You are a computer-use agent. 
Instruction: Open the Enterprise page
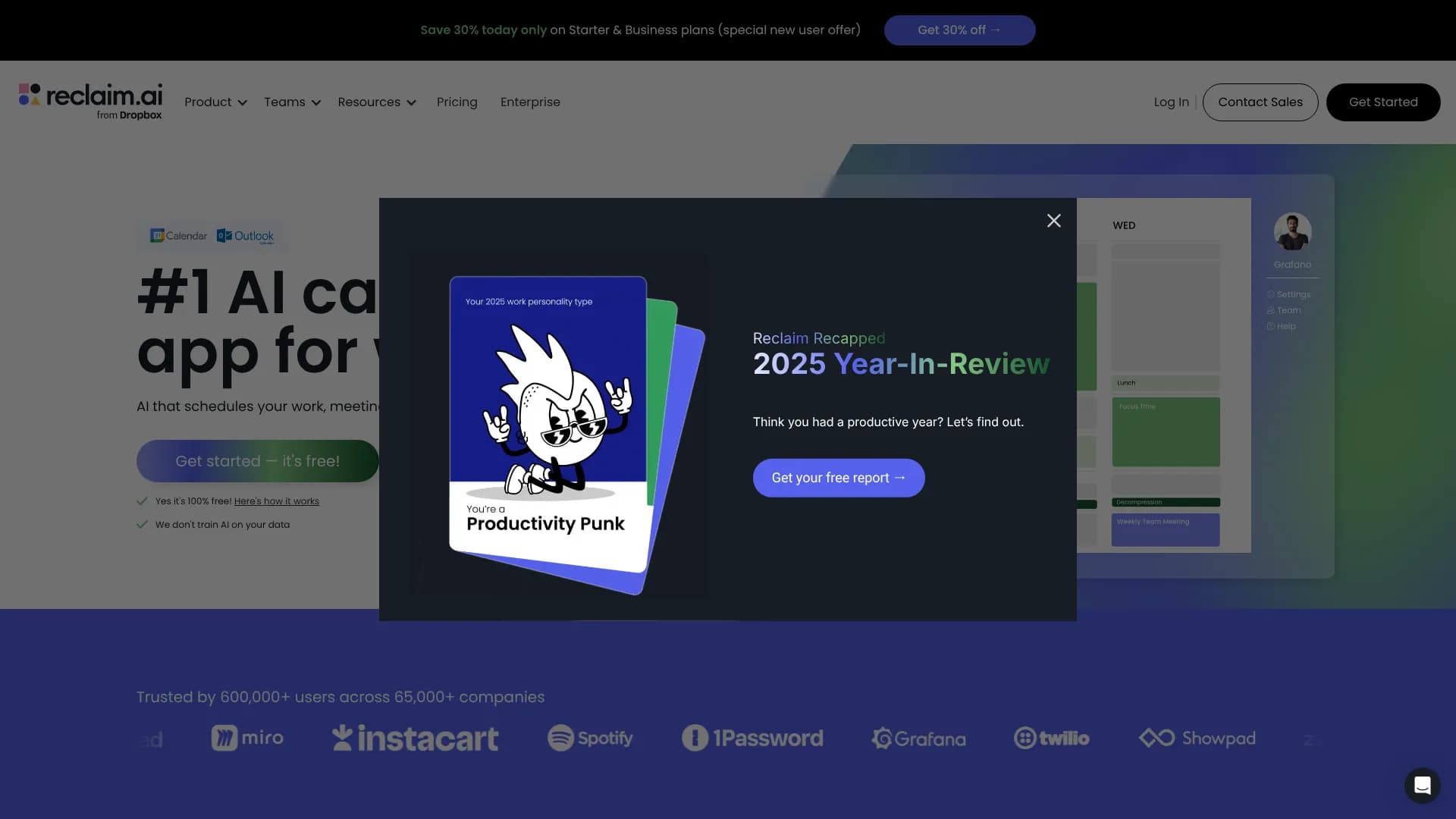coord(530,102)
